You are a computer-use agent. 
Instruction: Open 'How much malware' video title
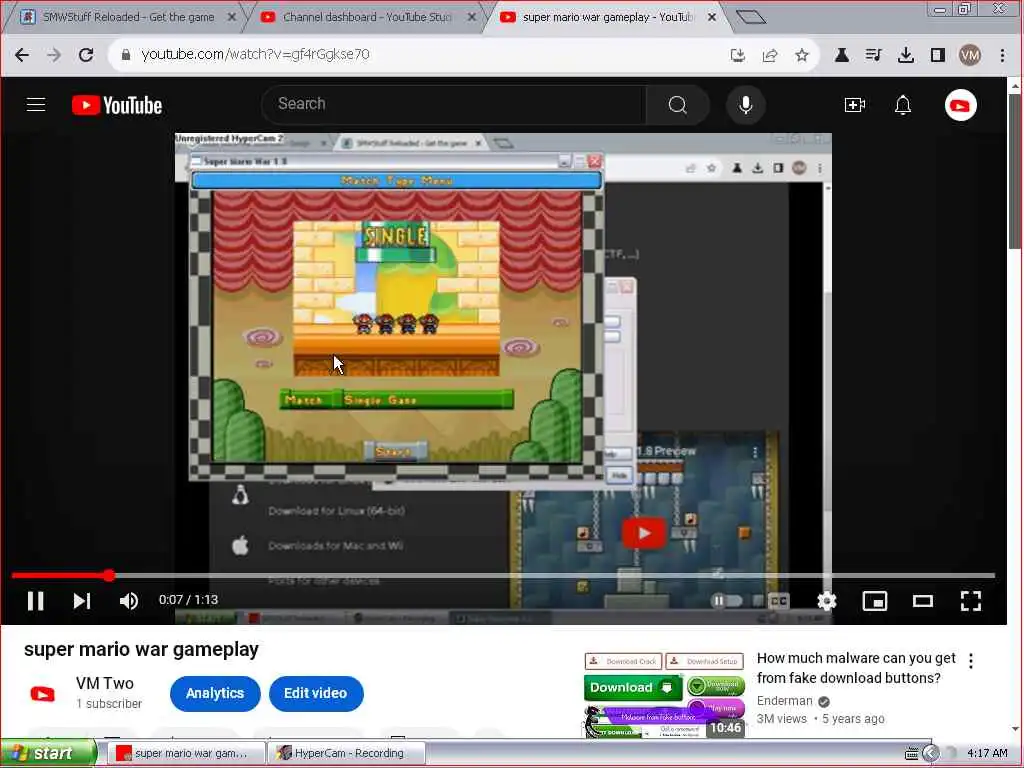(x=856, y=667)
